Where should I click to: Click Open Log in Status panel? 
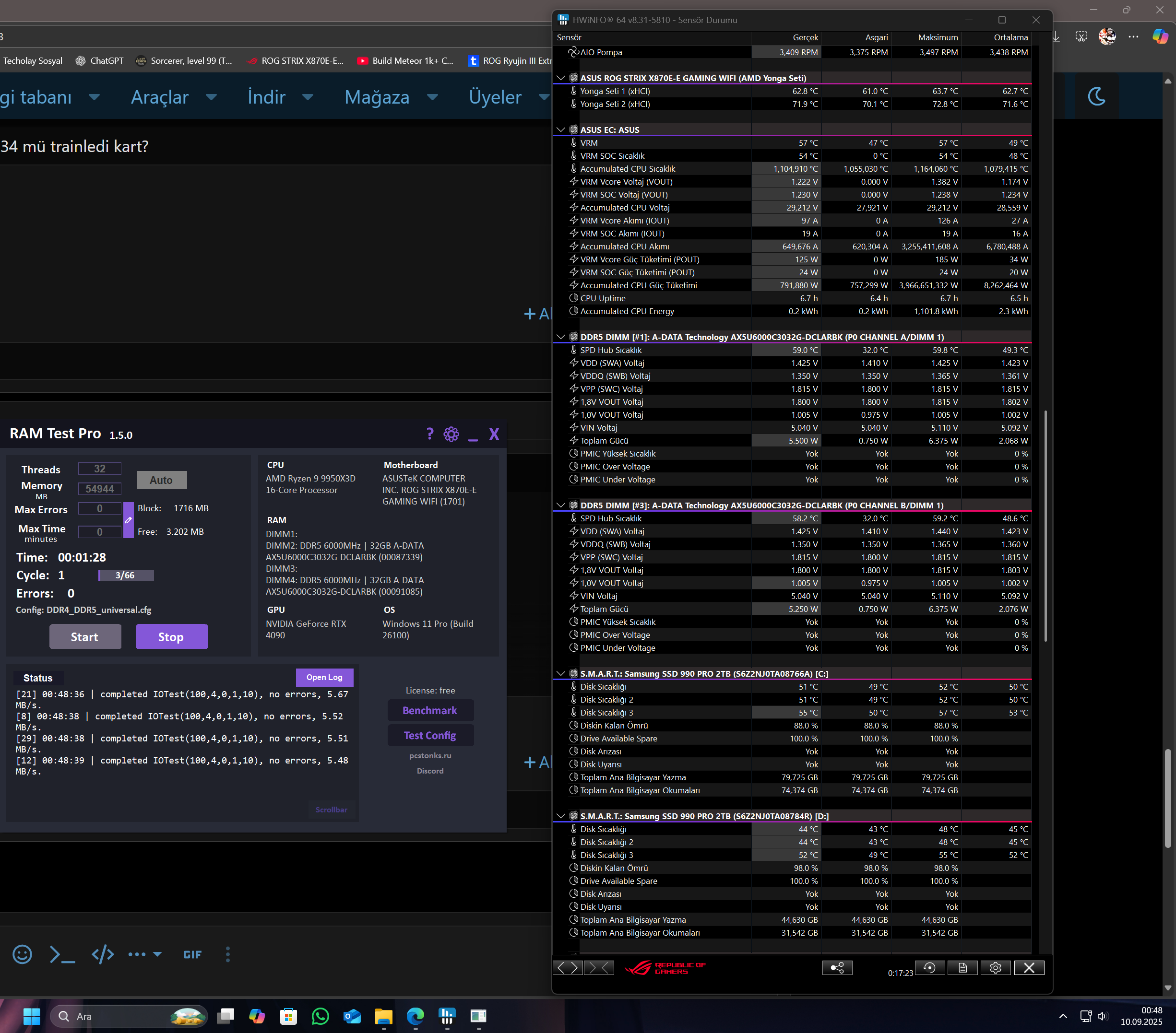[x=324, y=677]
